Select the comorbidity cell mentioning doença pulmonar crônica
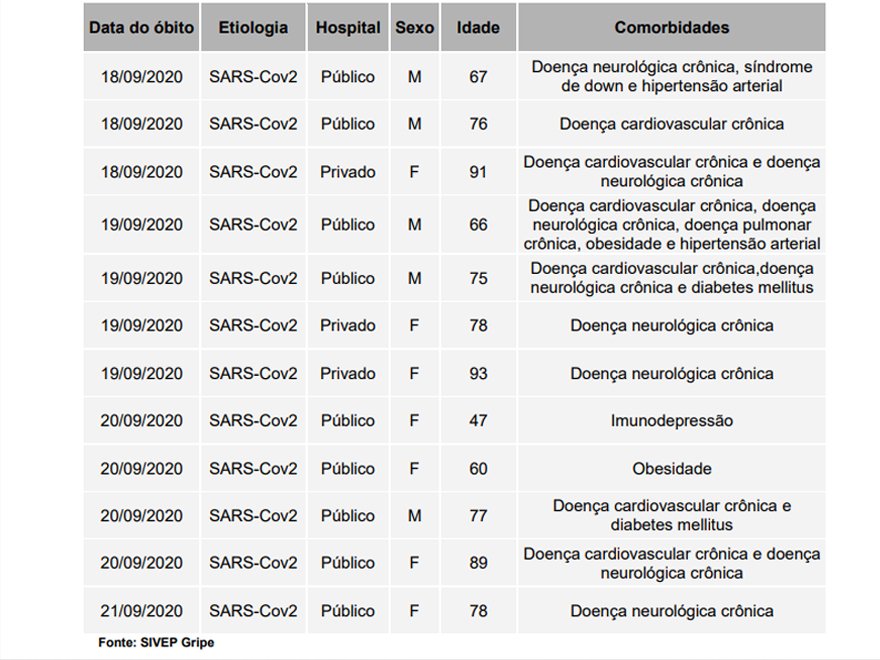The width and height of the screenshot is (880, 660). (671, 225)
